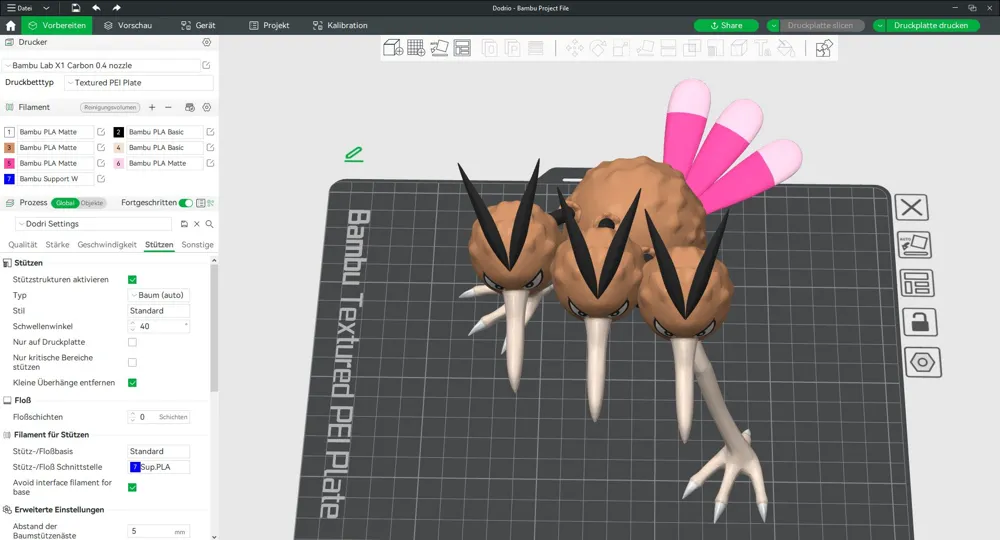Click filament 5 pink color swatch
1000x540 pixels.
[9, 163]
